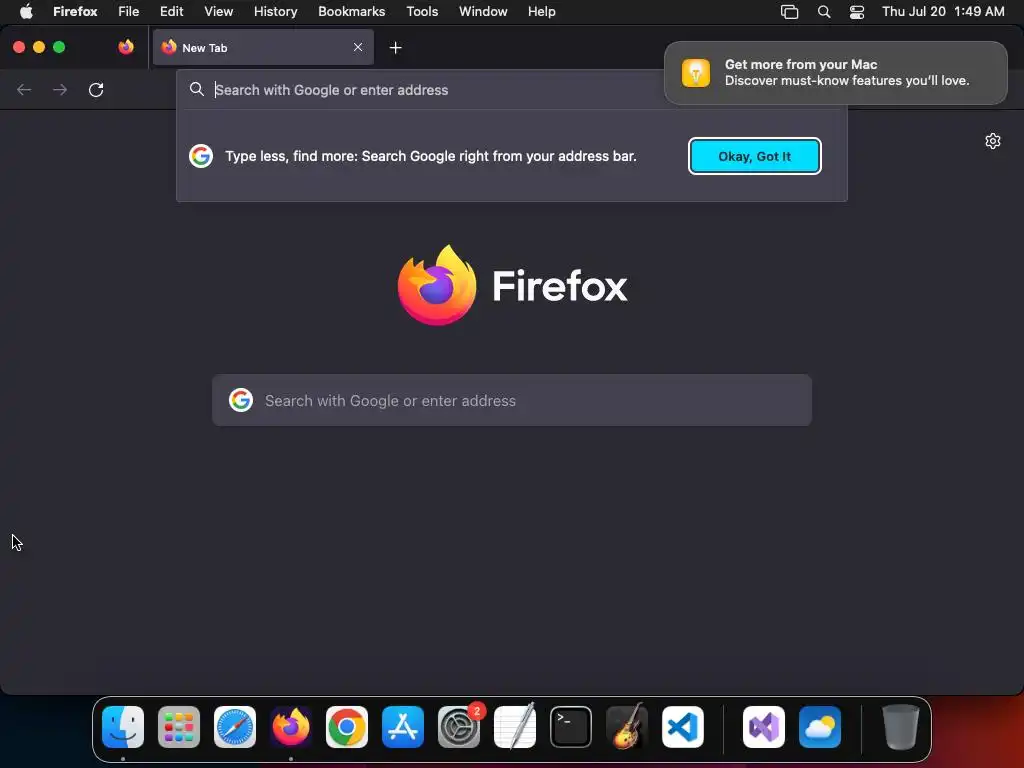The width and height of the screenshot is (1024, 768).
Task: Open the Firefox application menu
Action: (x=75, y=11)
